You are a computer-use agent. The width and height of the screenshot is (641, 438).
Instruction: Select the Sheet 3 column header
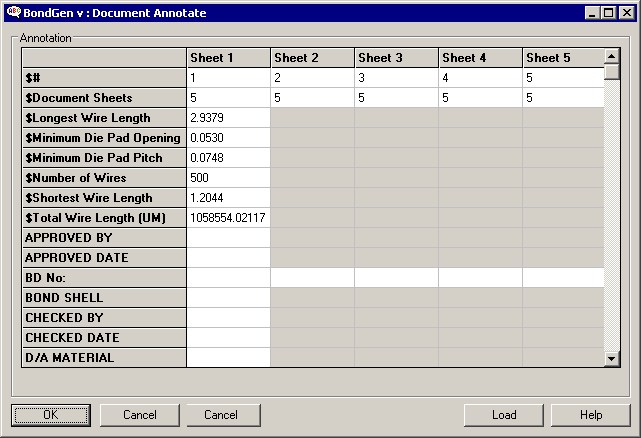[x=397, y=58]
